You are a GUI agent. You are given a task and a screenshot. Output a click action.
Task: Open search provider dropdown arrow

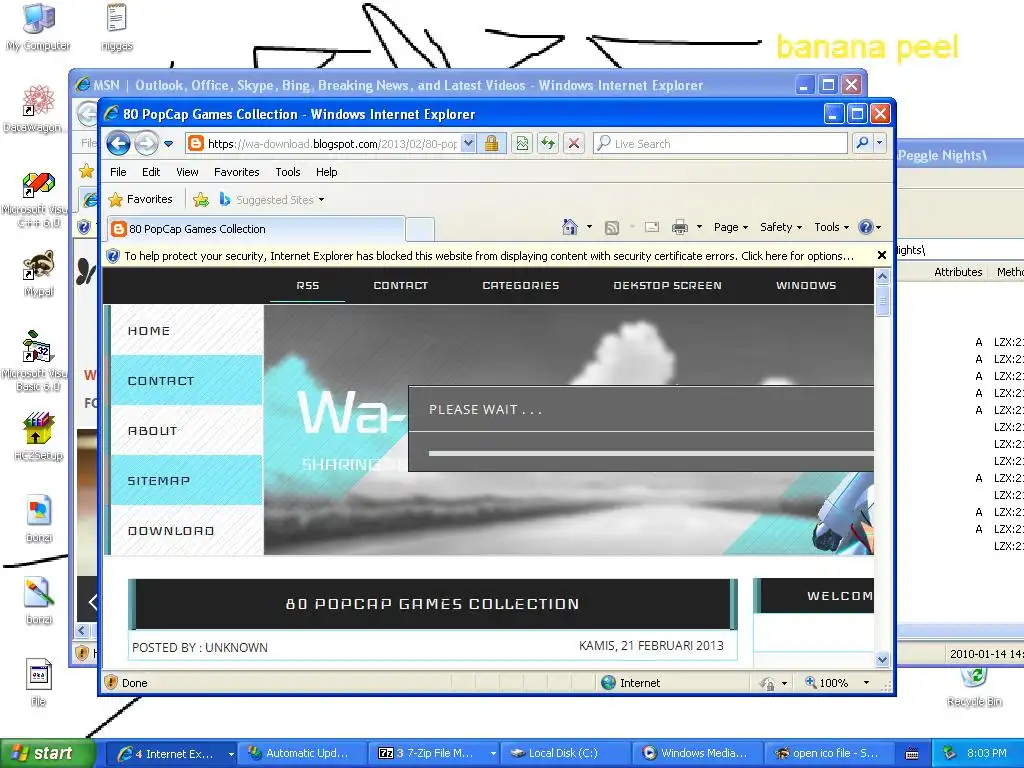880,143
